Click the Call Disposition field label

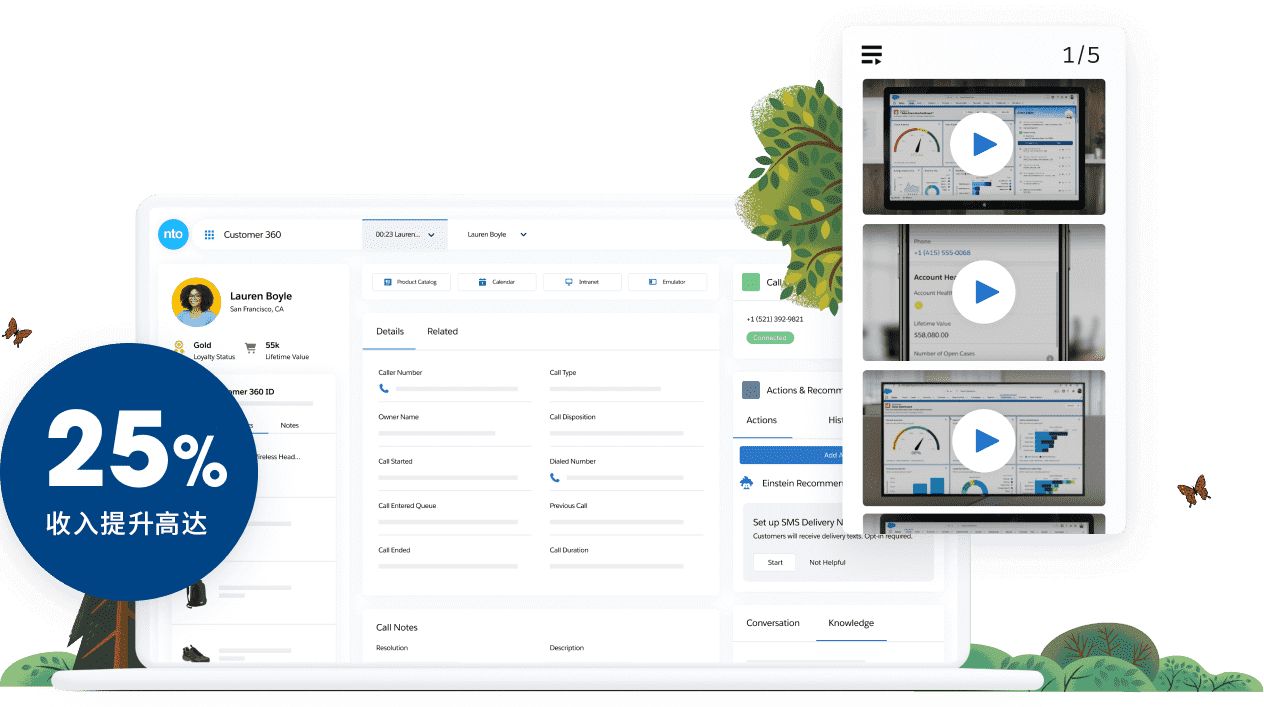click(572, 417)
